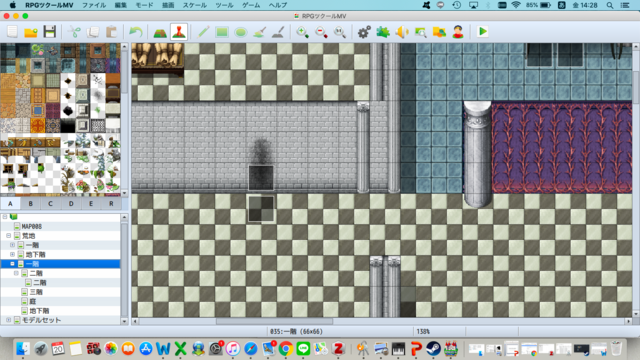Open Steam from the Dock
This screenshot has width=640, height=360.
coord(433,349)
